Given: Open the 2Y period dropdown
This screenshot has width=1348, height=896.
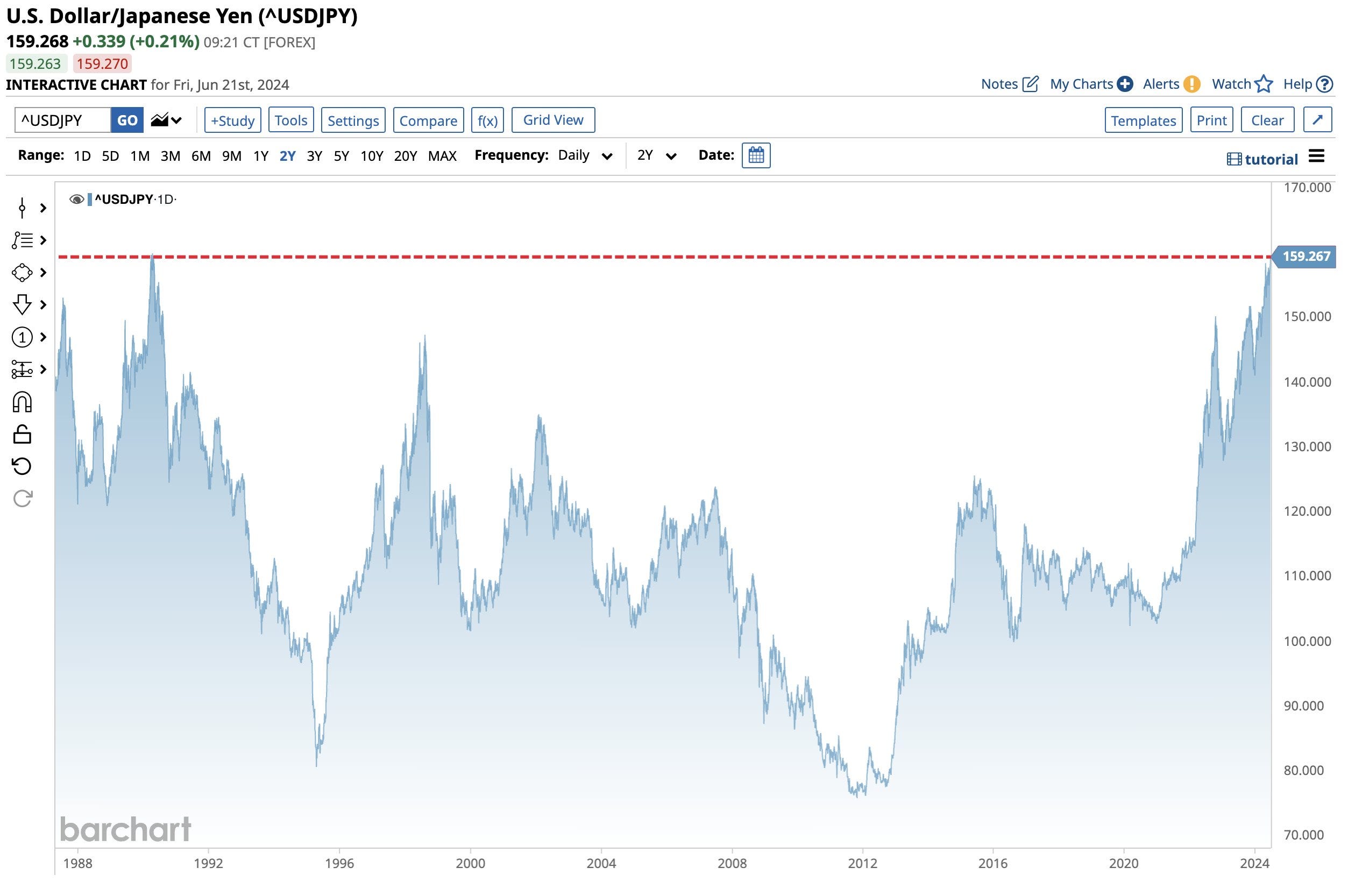Looking at the screenshot, I should pos(657,155).
